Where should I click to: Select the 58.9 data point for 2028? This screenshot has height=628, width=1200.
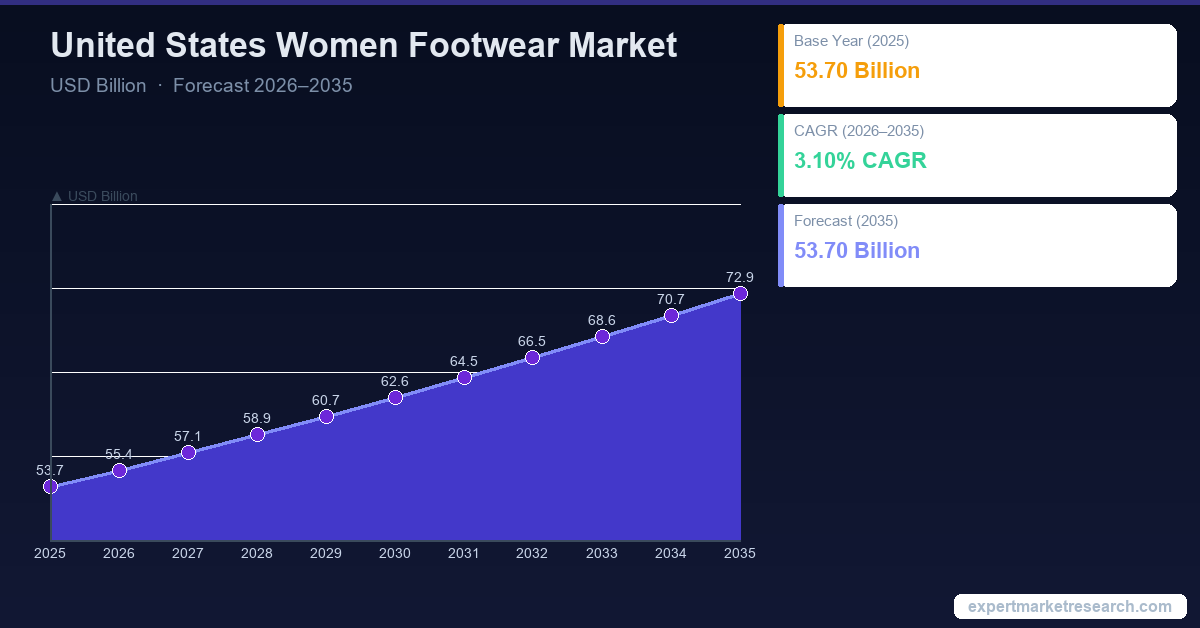tap(257, 434)
